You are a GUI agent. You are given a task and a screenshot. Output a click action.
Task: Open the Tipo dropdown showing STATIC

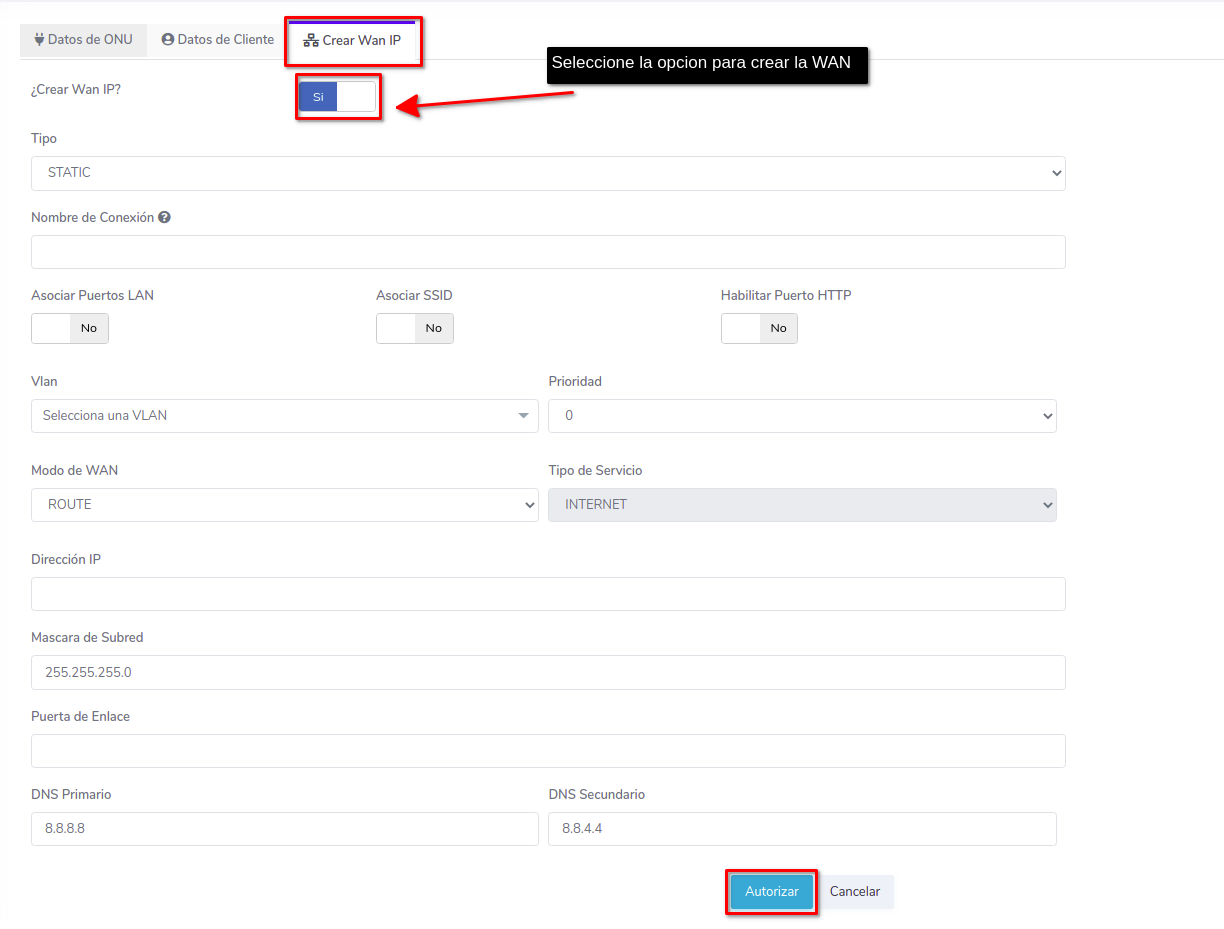[x=548, y=173]
